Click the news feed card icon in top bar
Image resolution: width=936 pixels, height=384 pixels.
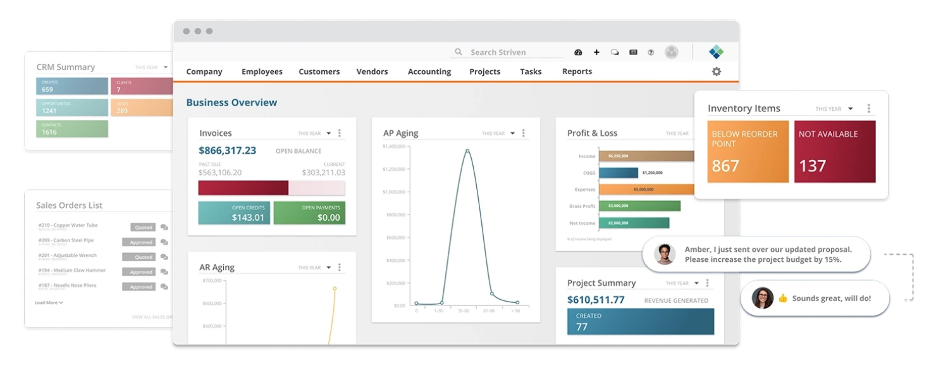(x=633, y=53)
